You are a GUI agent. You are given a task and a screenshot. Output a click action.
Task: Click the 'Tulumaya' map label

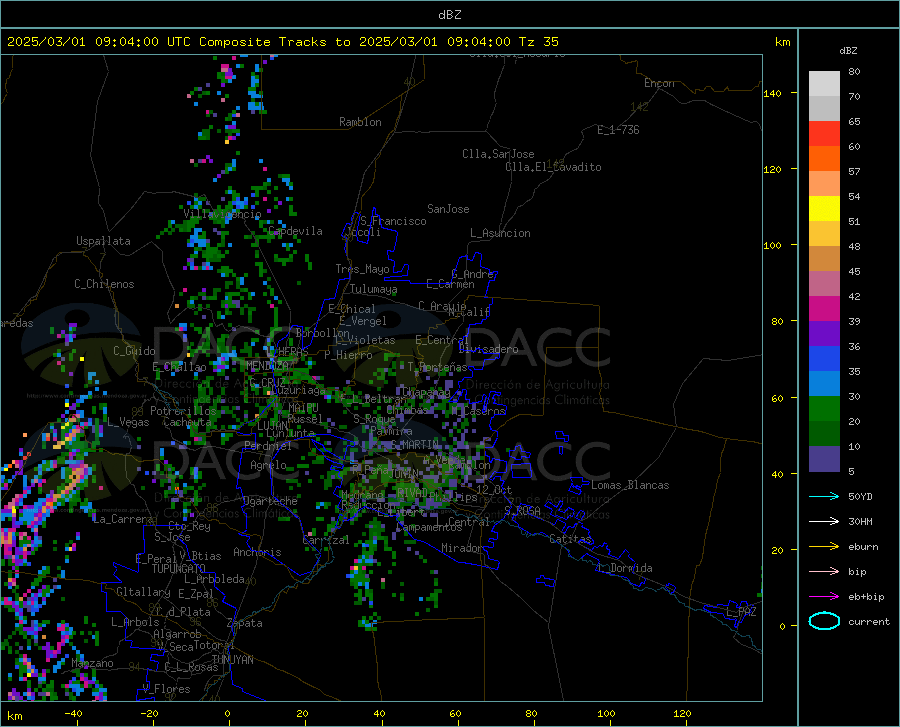tap(373, 289)
